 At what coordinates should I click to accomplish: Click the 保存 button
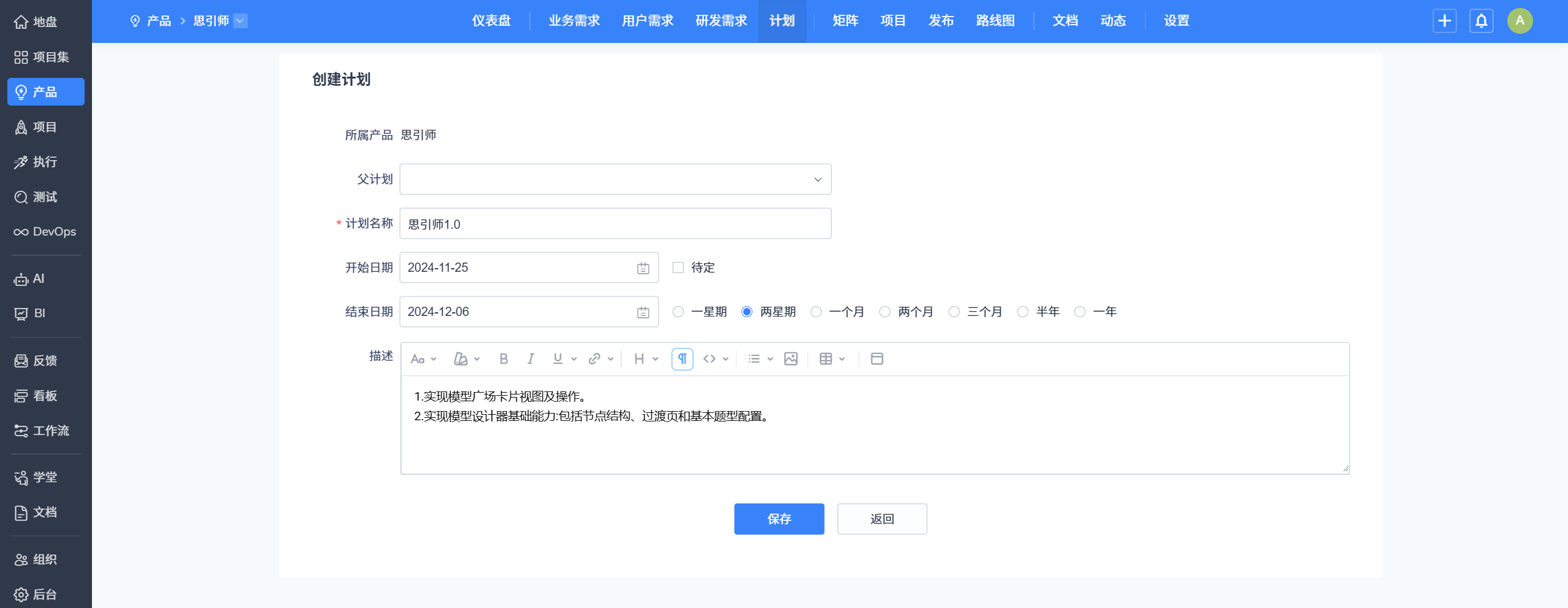pyautogui.click(x=779, y=519)
